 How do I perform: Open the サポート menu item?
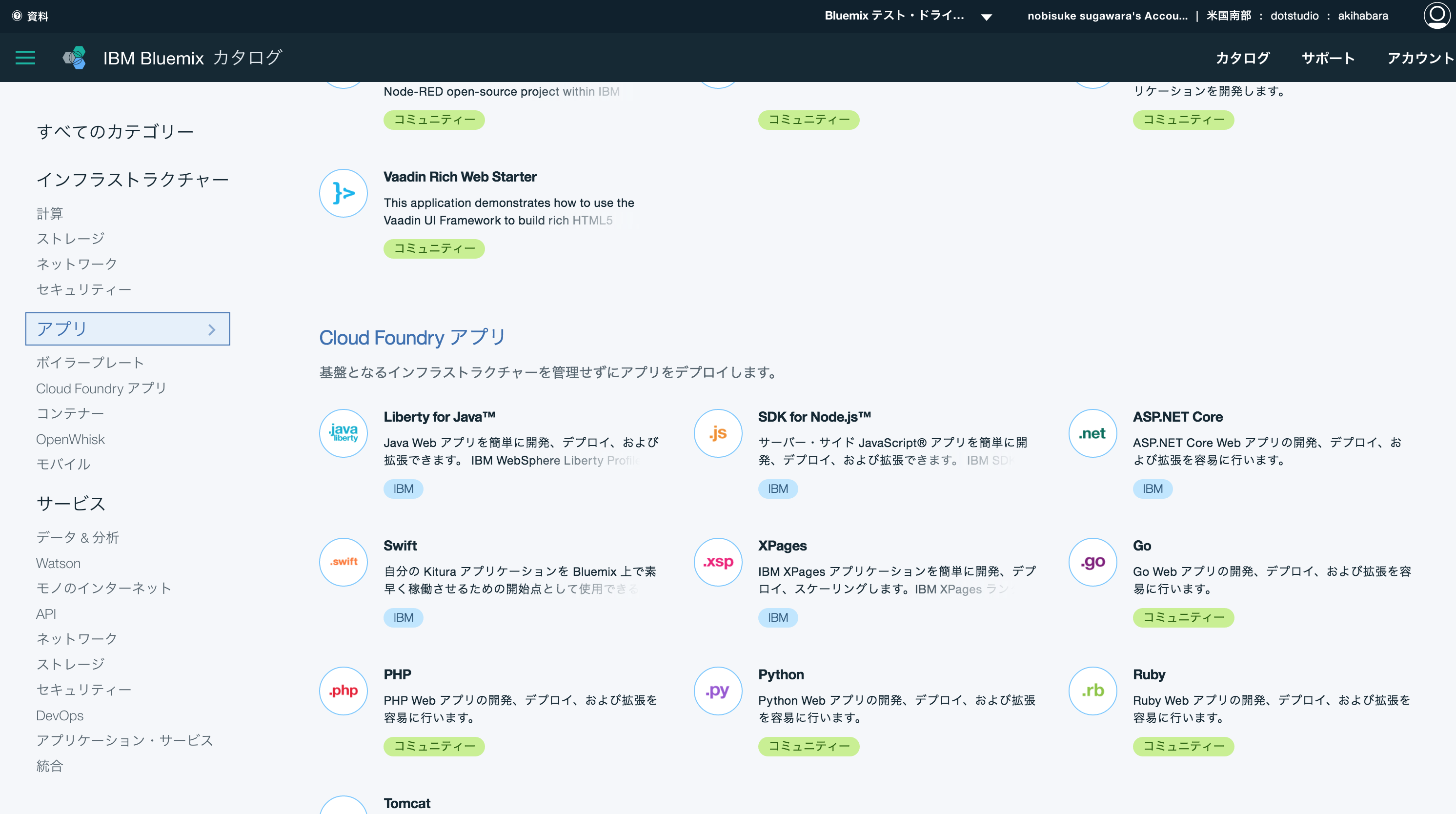[x=1328, y=58]
